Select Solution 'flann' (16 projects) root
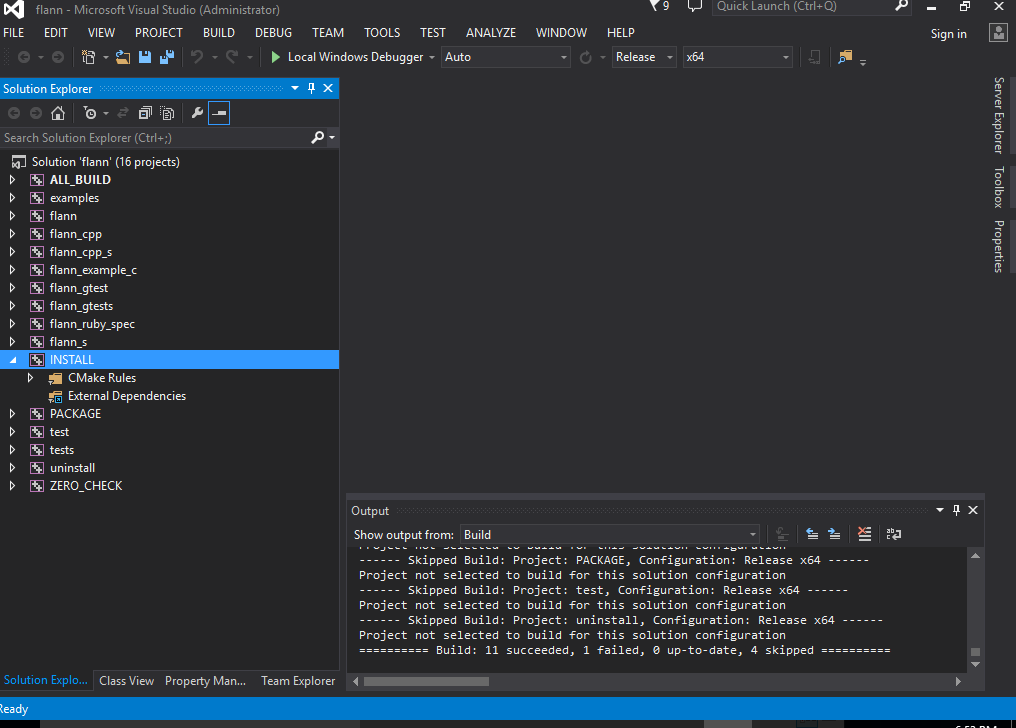This screenshot has width=1016, height=728. click(x=106, y=162)
